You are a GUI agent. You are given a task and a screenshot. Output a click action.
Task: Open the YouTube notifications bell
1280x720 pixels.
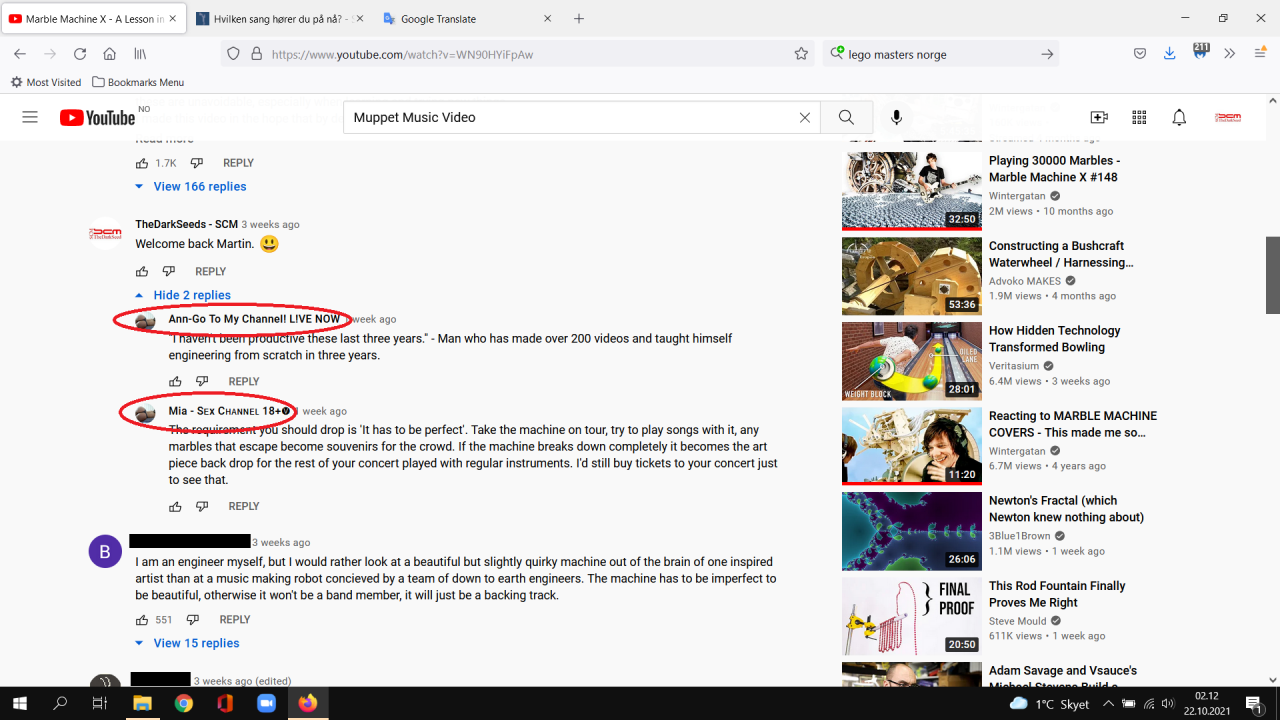point(1179,117)
